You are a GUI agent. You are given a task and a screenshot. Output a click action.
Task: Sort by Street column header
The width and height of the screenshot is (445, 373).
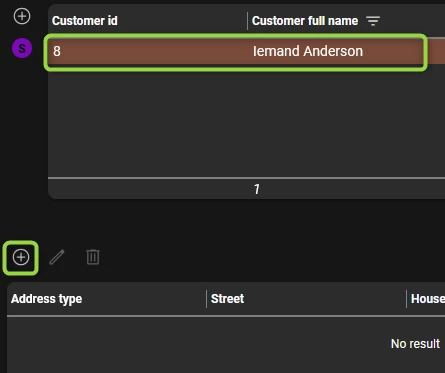(227, 299)
